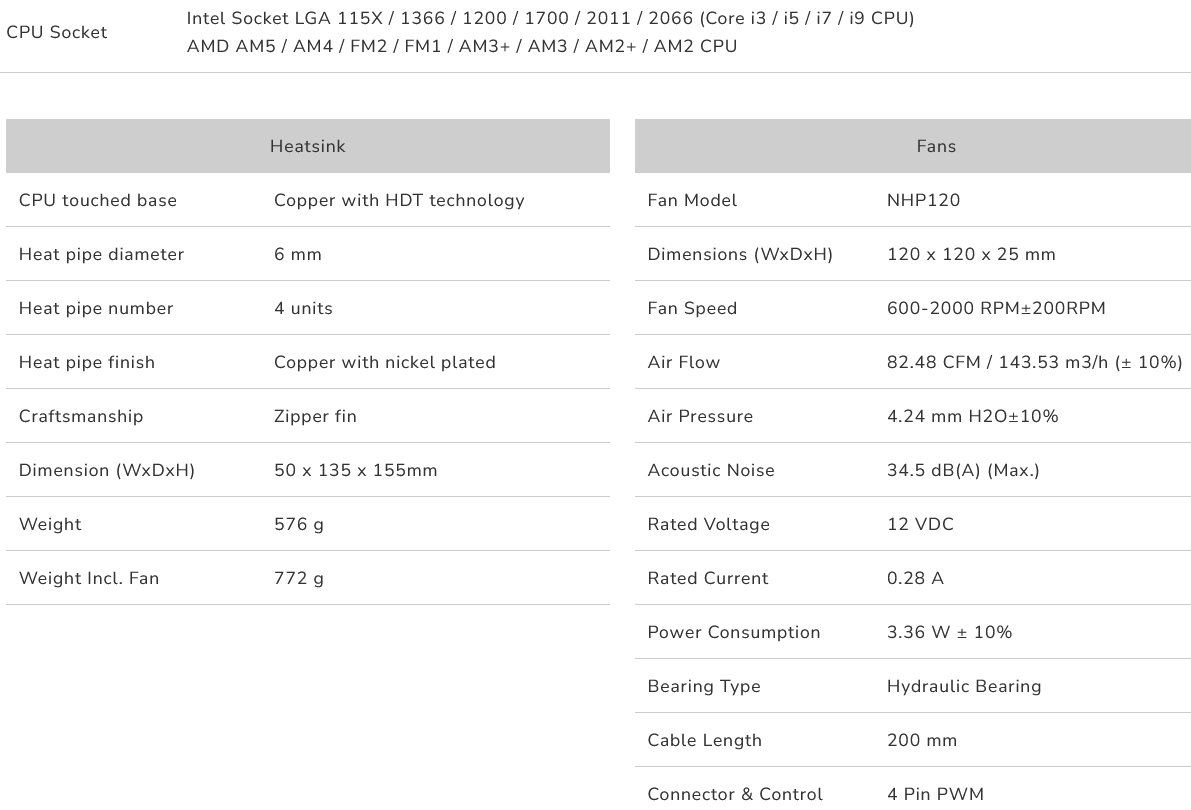This screenshot has width=1191, height=810.
Task: Select the NHP120 fan model value
Action: coord(923,200)
